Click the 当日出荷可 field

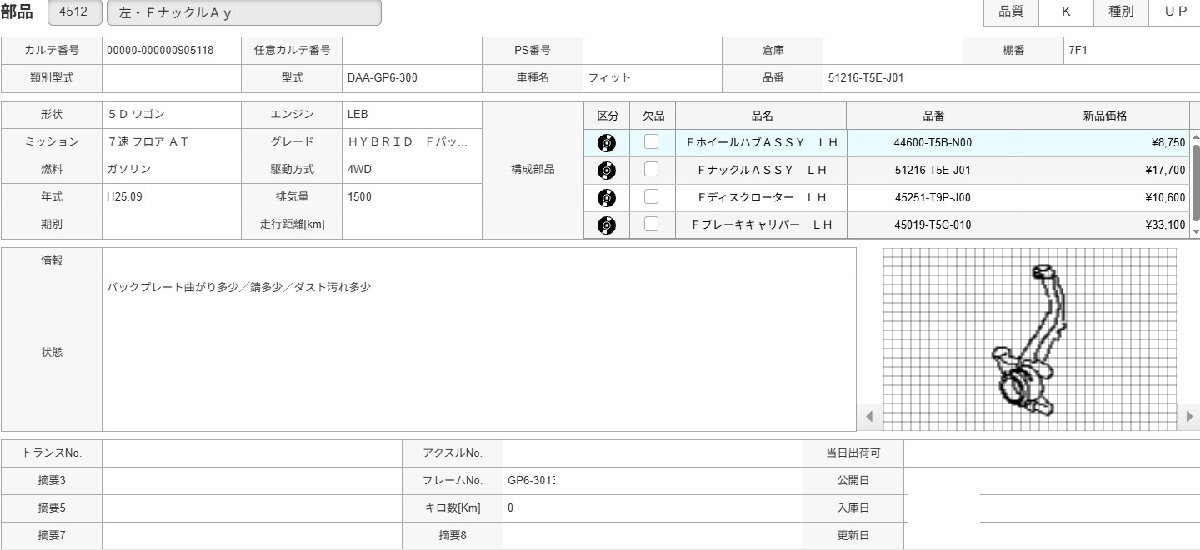pos(1051,453)
